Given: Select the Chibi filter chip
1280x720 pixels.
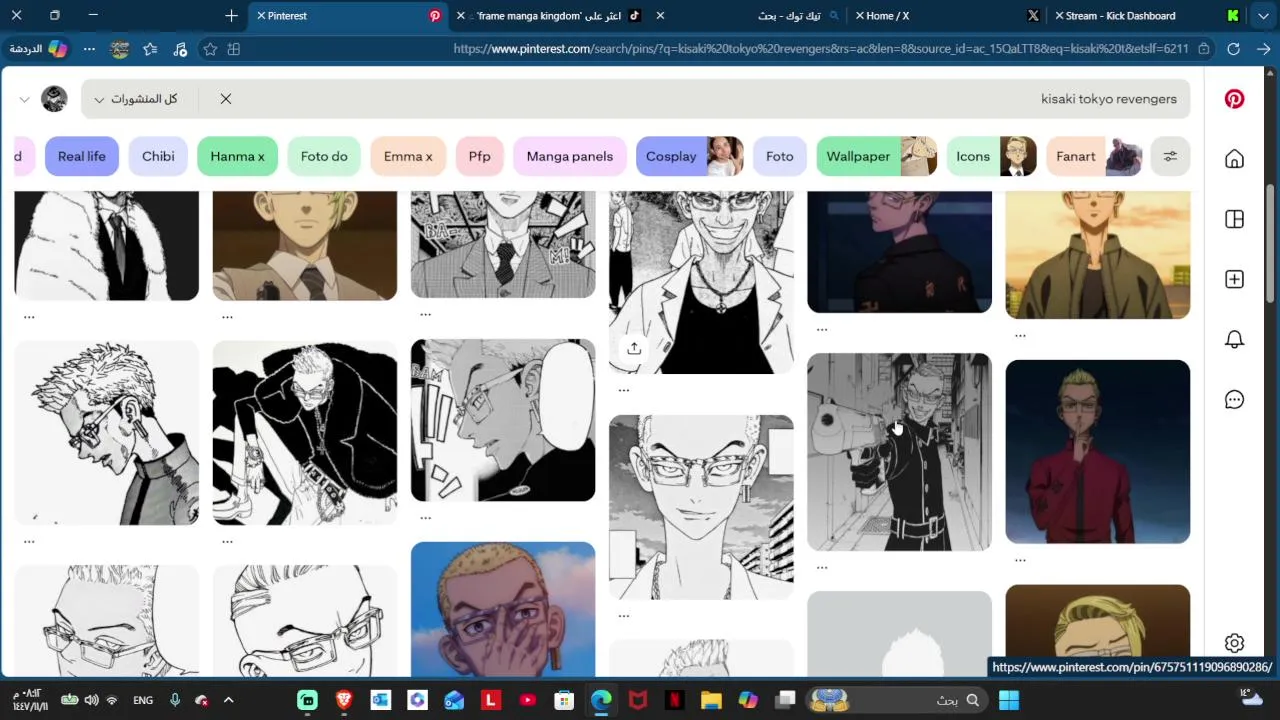Looking at the screenshot, I should coord(158,156).
